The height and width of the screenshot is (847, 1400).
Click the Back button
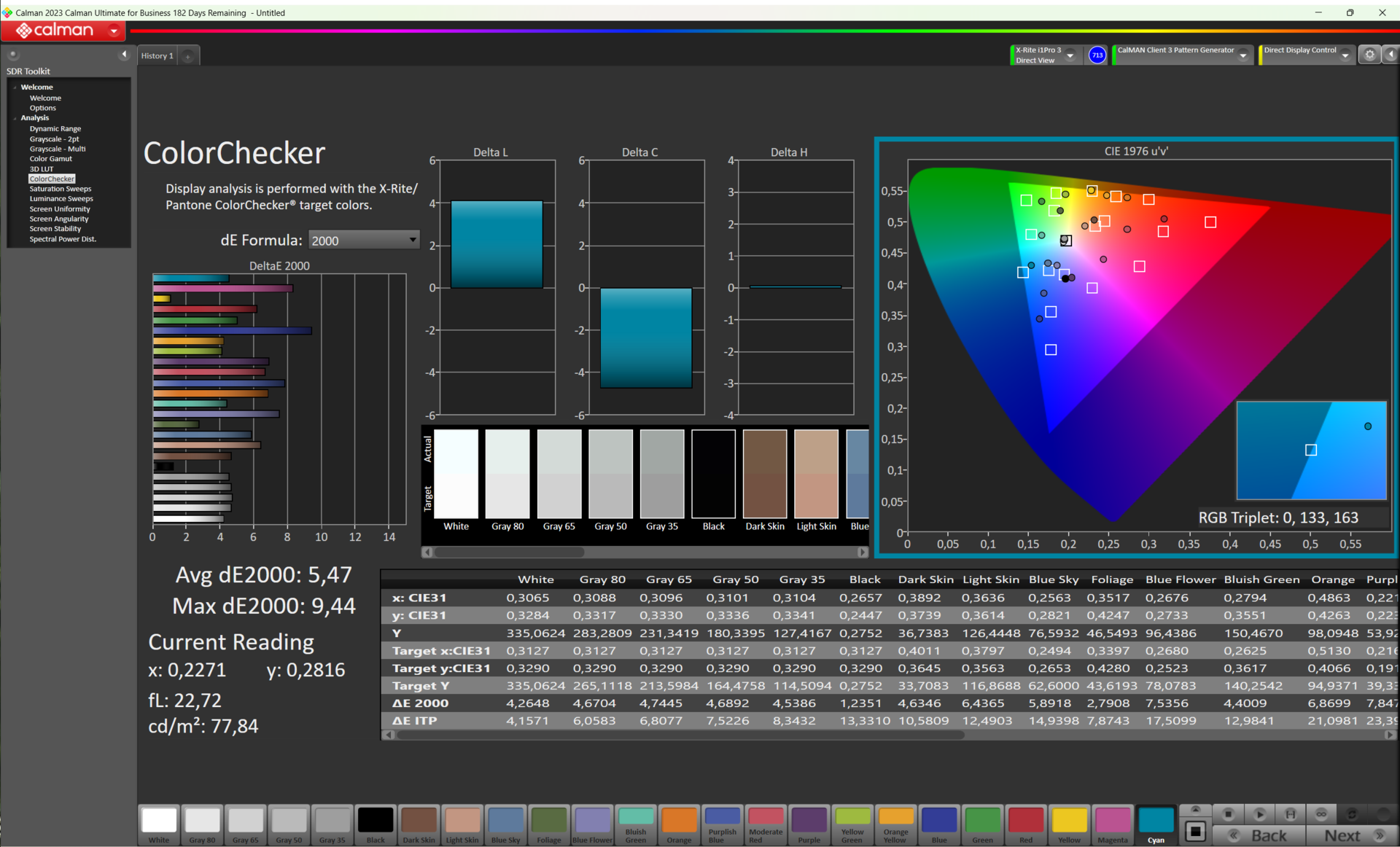pyautogui.click(x=1268, y=835)
